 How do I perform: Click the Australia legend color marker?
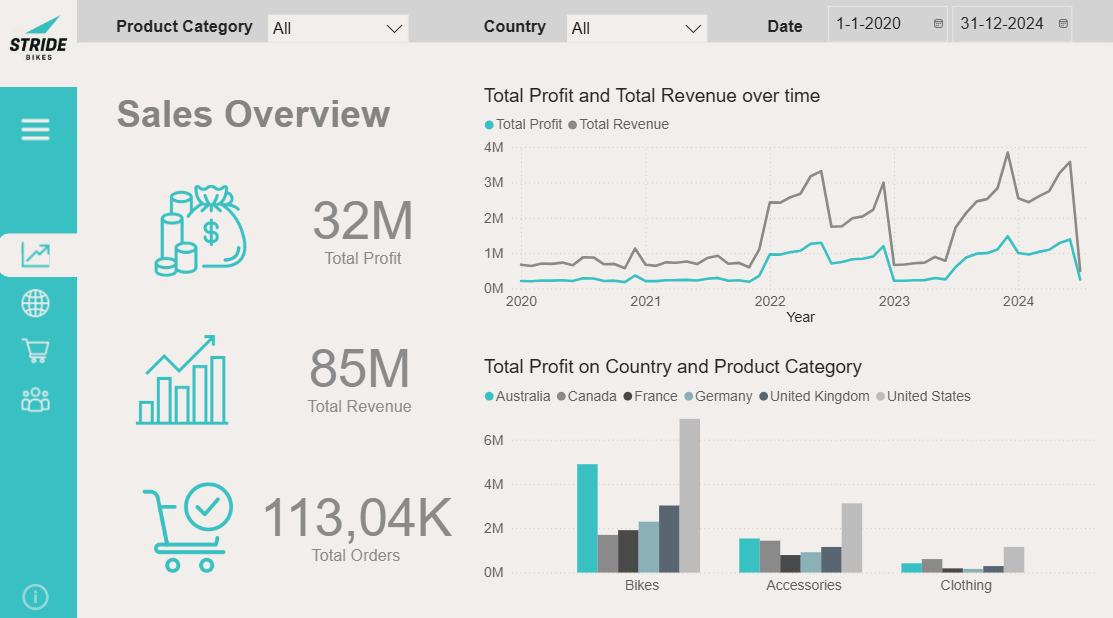pos(489,397)
